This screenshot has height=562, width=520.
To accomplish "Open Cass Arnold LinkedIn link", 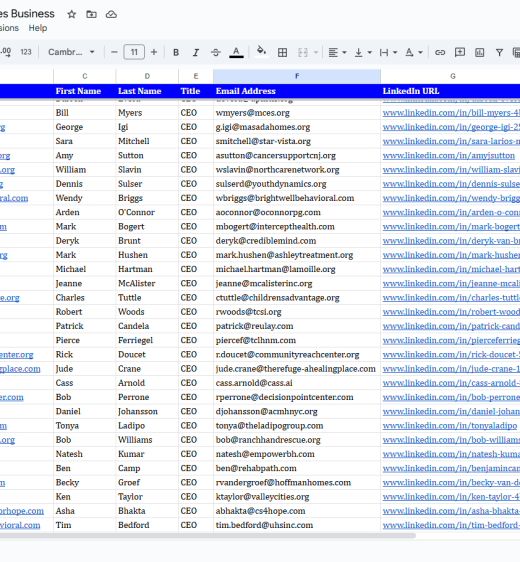I will pos(451,383).
